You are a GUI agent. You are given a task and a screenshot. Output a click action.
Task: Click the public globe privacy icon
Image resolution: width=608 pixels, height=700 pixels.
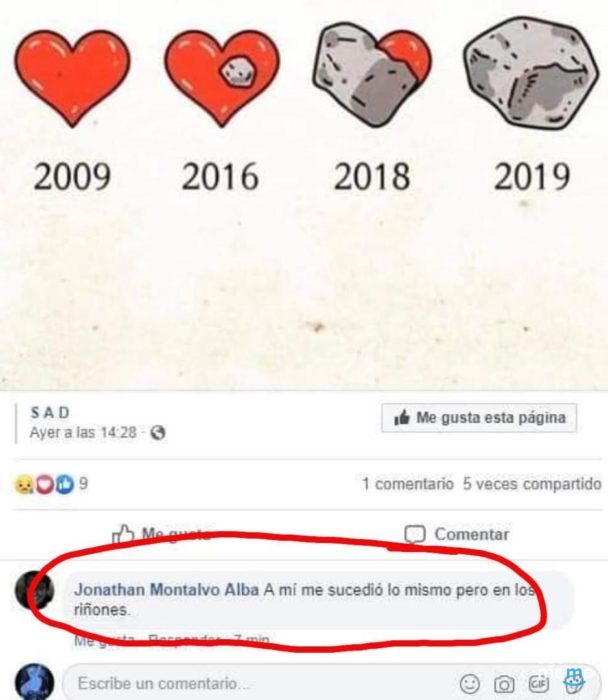pos(158,433)
